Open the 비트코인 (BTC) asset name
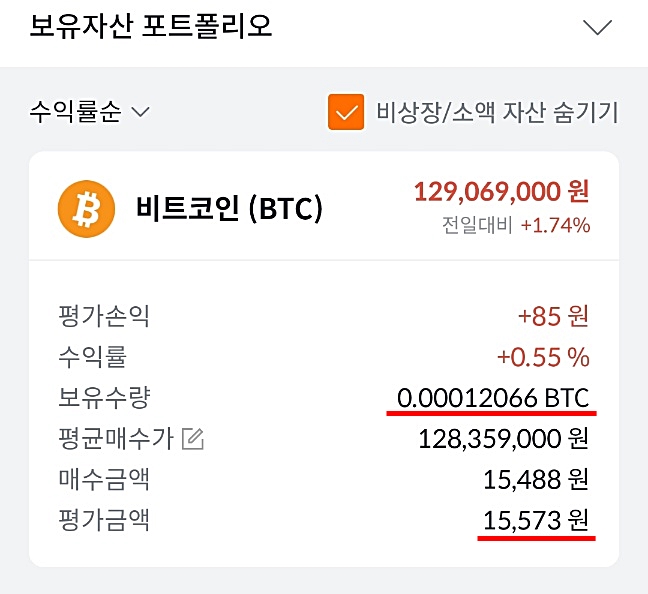Screen dimensions: 648x594 tap(229, 208)
